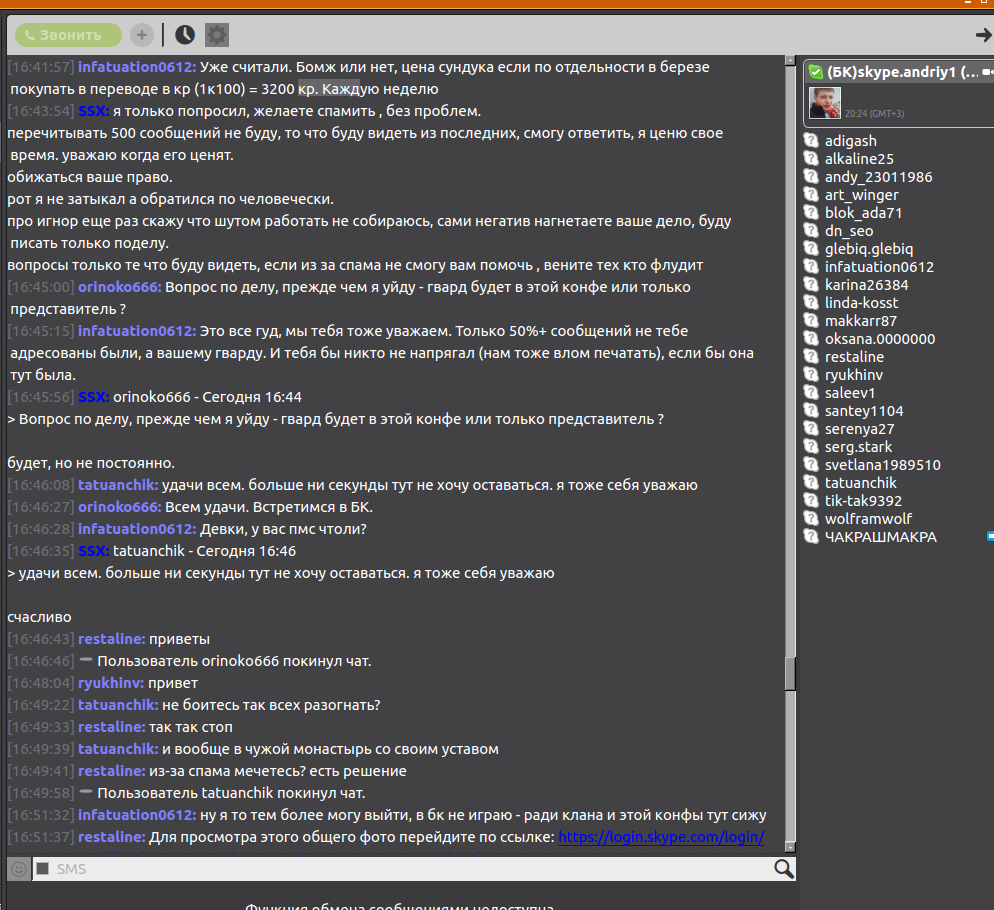
Task: Click sender orinoko666 at 16:45:00
Action: pos(120,287)
